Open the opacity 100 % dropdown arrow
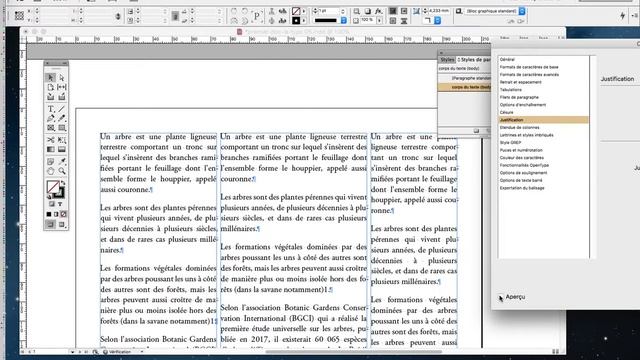Image resolution: width=640 pixels, height=360 pixels. tap(380, 20)
